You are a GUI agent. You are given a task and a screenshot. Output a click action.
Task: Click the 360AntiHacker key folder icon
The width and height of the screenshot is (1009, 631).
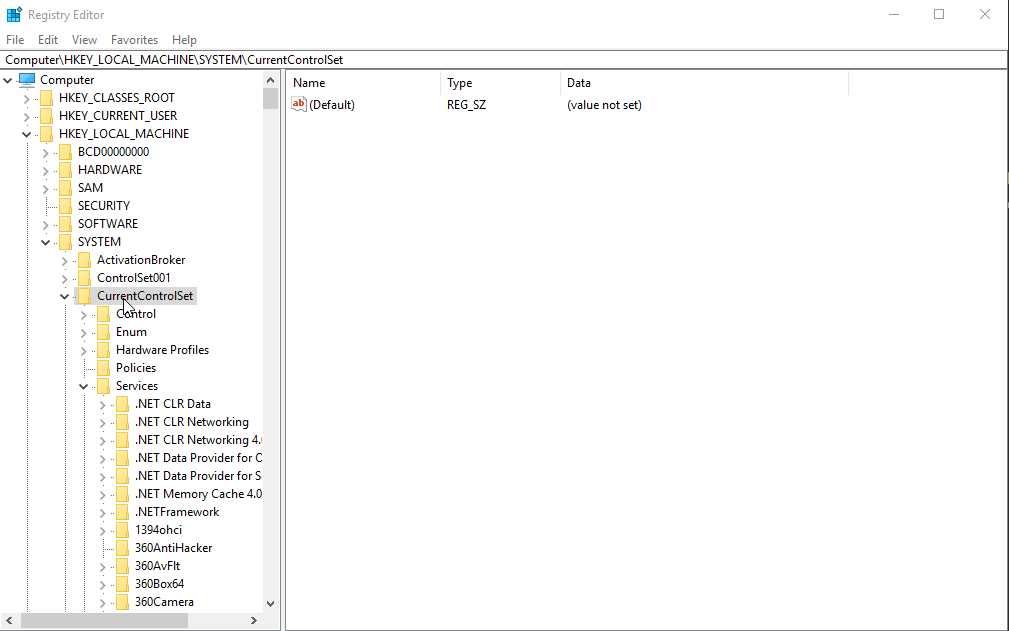click(122, 547)
